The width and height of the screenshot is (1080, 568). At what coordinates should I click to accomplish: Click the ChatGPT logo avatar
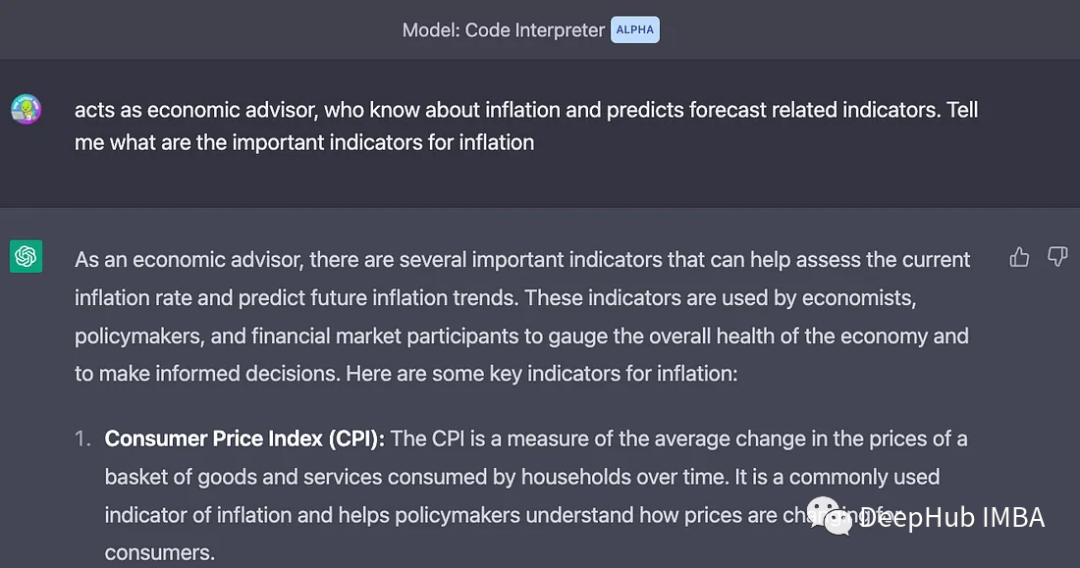pyautogui.click(x=26, y=258)
